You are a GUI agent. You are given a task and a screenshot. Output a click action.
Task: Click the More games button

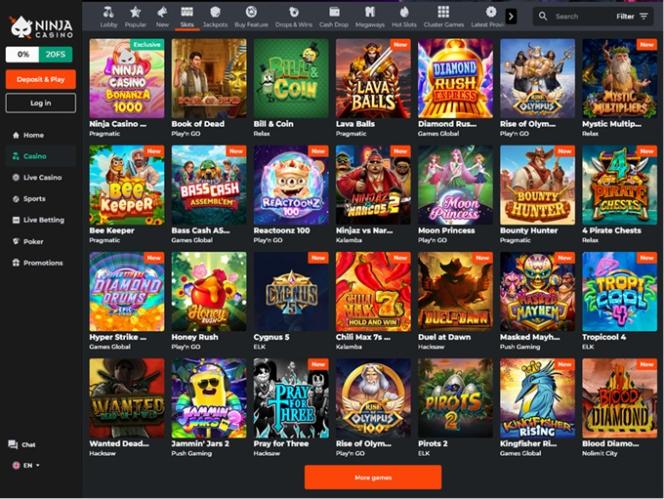[373, 477]
